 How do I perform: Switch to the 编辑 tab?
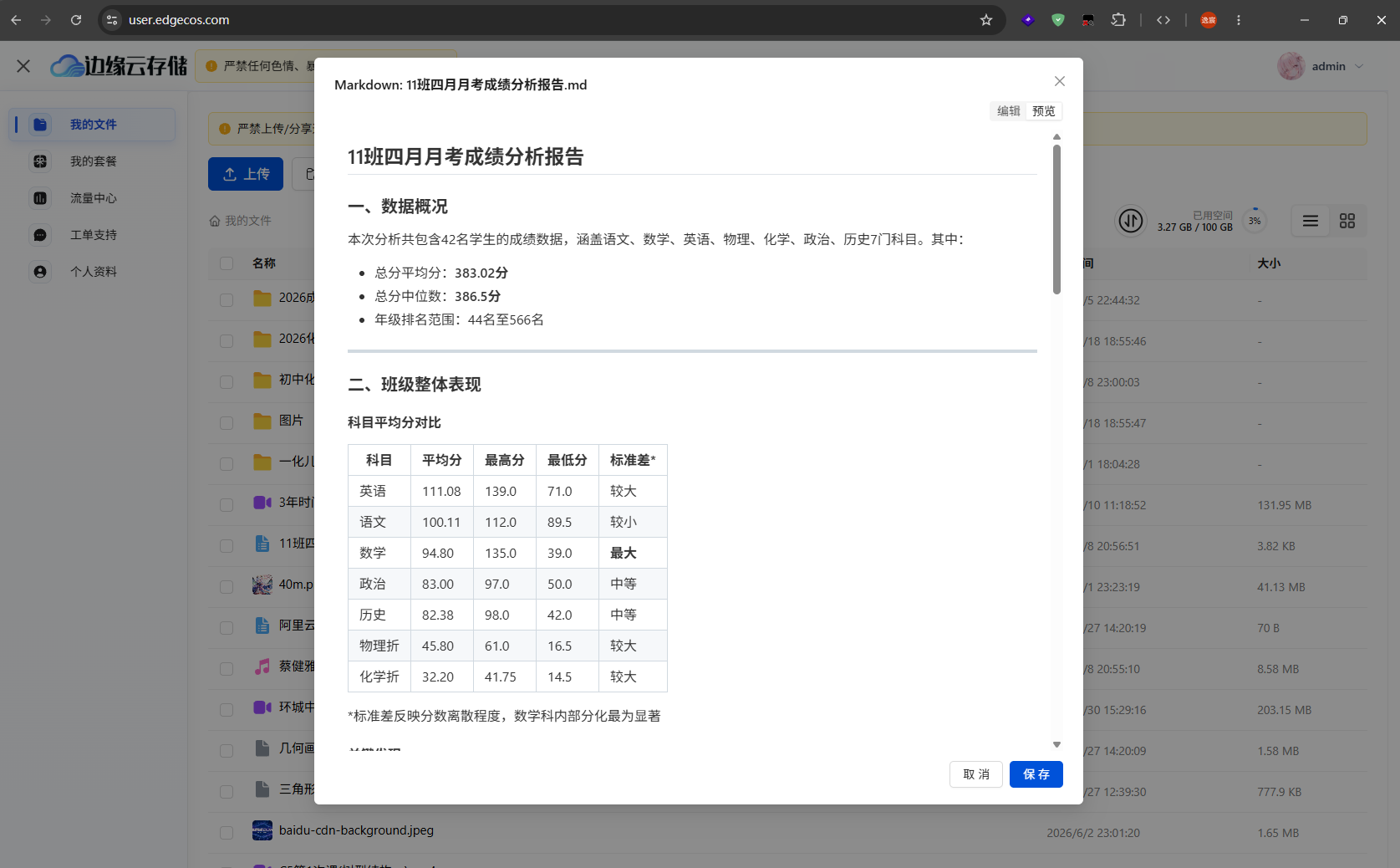pyautogui.click(x=1009, y=111)
